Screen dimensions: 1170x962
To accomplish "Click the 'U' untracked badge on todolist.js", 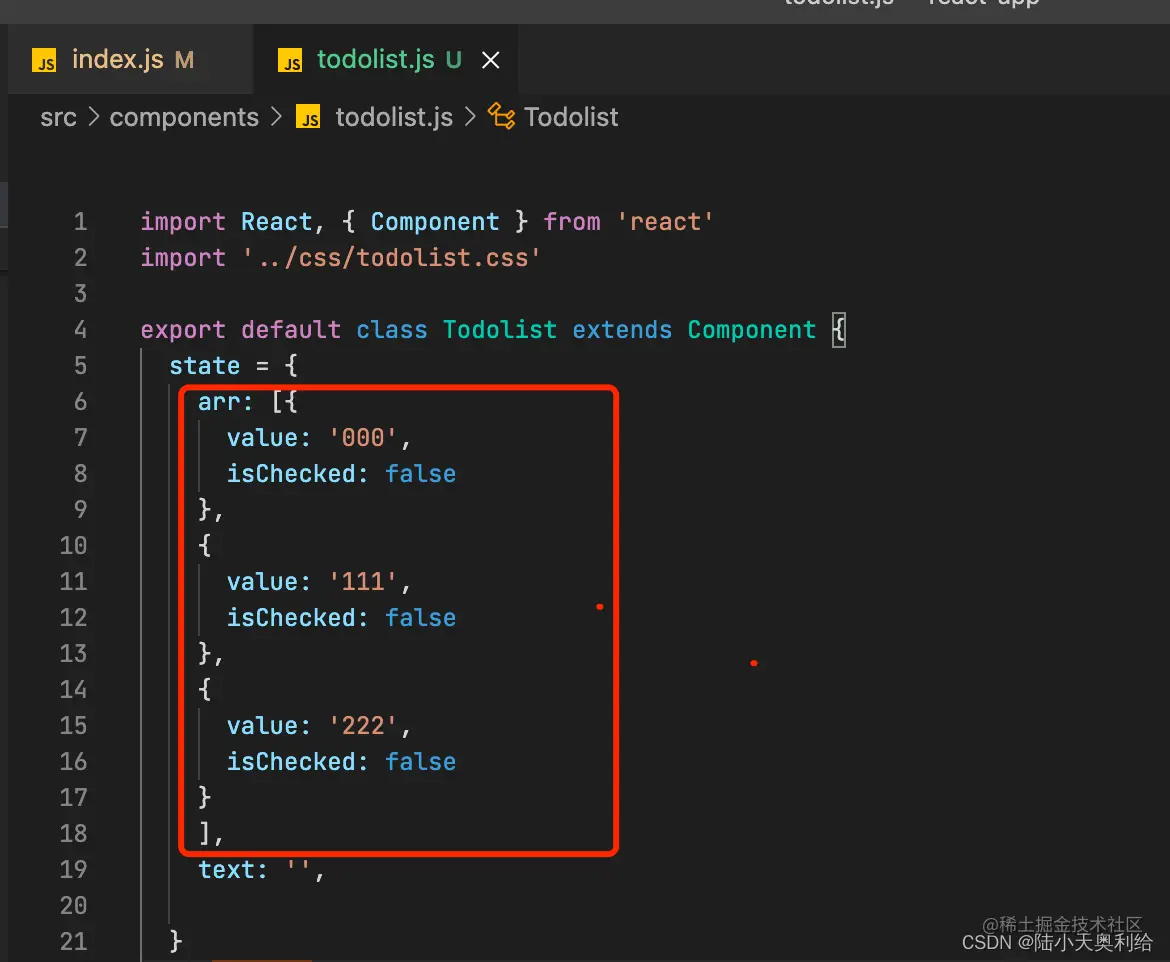I will (454, 60).
